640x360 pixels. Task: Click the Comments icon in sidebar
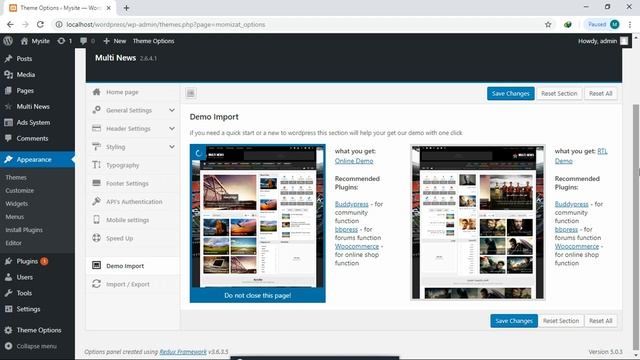[x=8, y=138]
